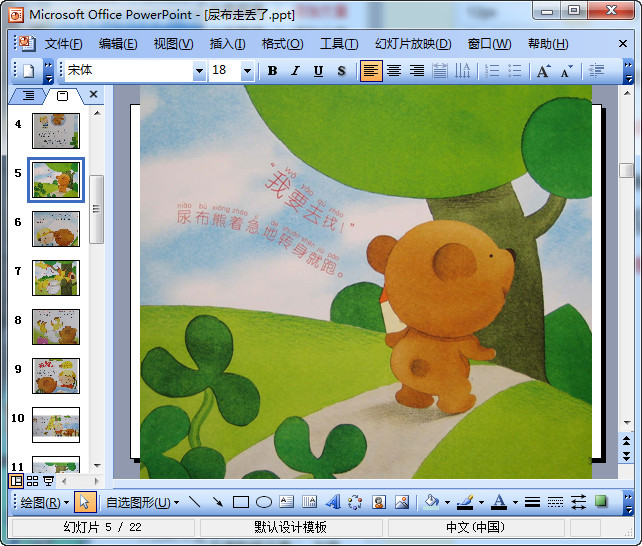
Task: Select slide 8 thumbnail
Action: click(56, 327)
